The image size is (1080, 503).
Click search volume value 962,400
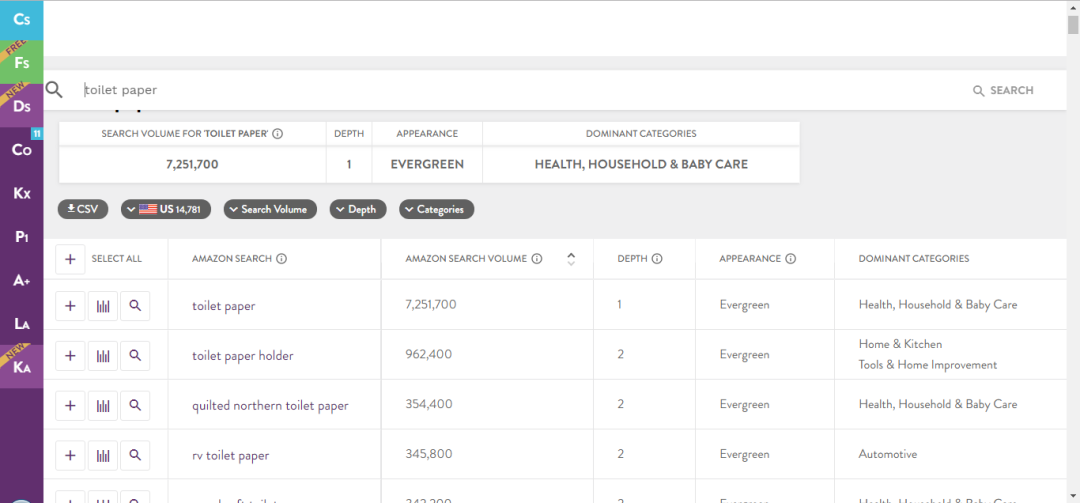point(429,354)
